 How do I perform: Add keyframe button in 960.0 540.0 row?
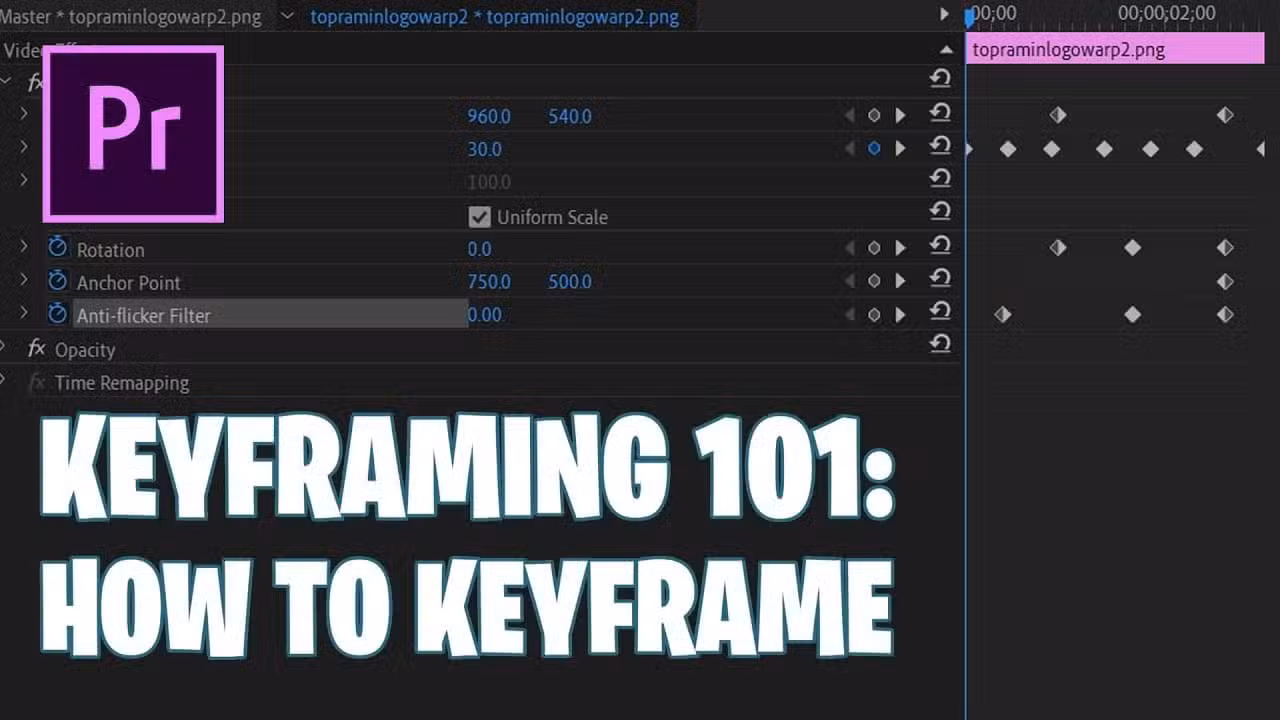point(874,115)
